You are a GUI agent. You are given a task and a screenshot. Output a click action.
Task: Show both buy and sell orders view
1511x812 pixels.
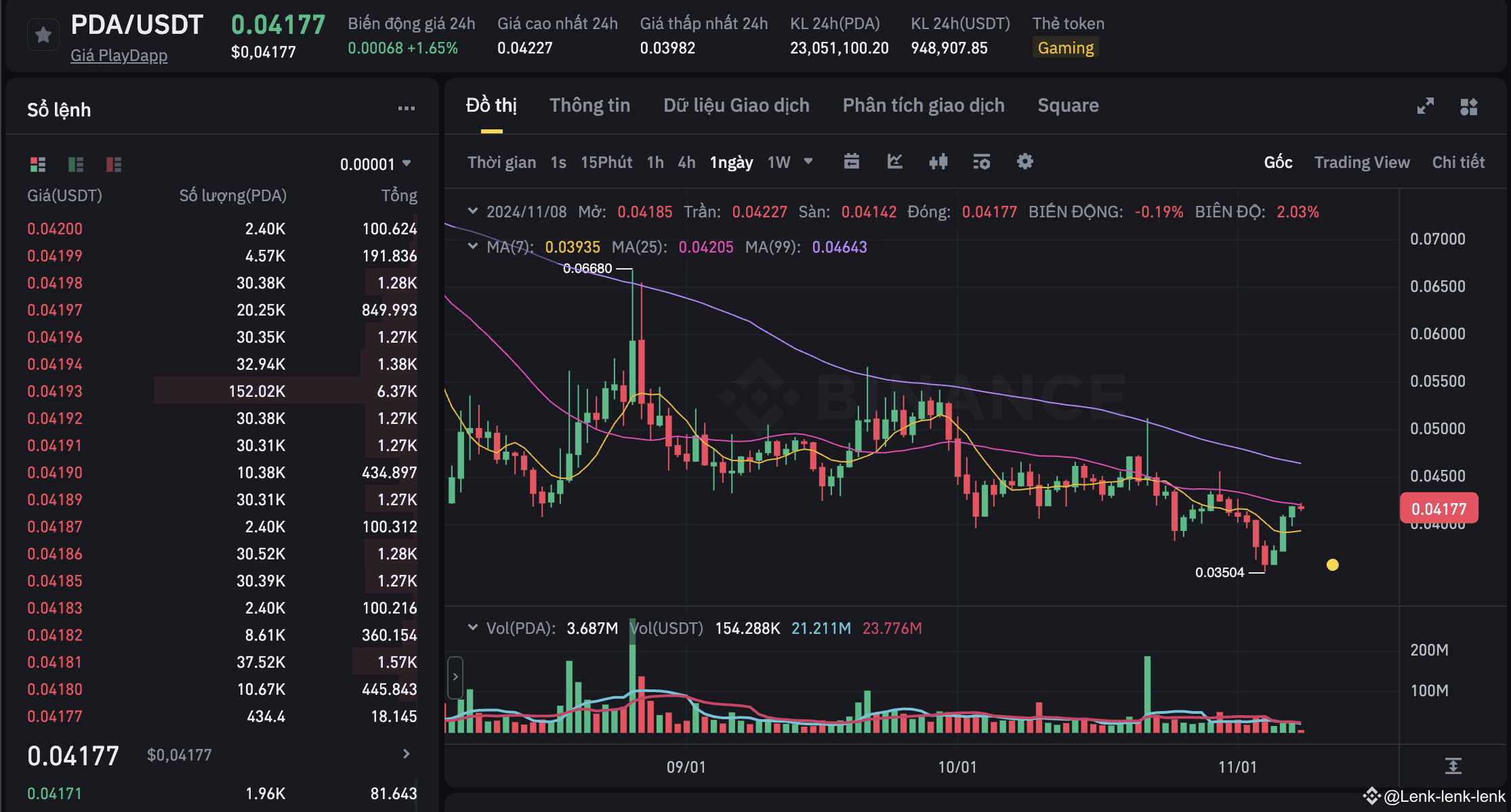(38, 164)
